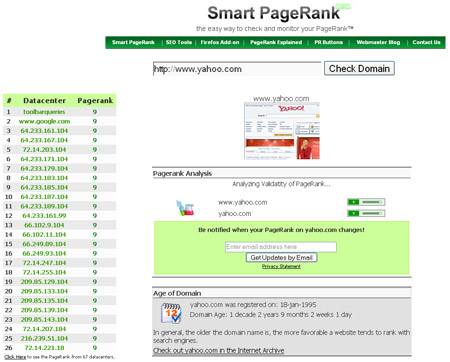
Task: Select datacenter 209.85.133.104
Action: [44, 291]
